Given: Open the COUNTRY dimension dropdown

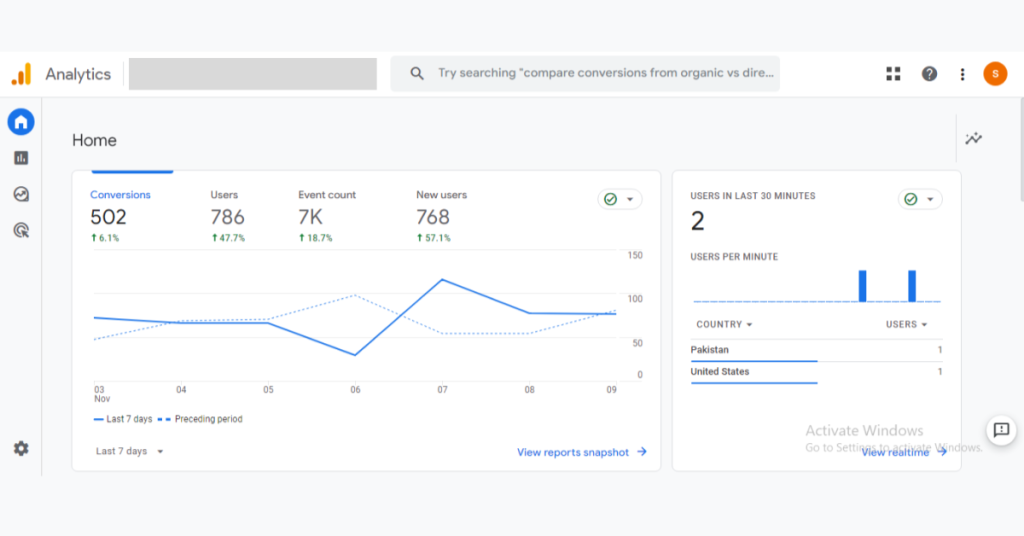Looking at the screenshot, I should click(724, 324).
